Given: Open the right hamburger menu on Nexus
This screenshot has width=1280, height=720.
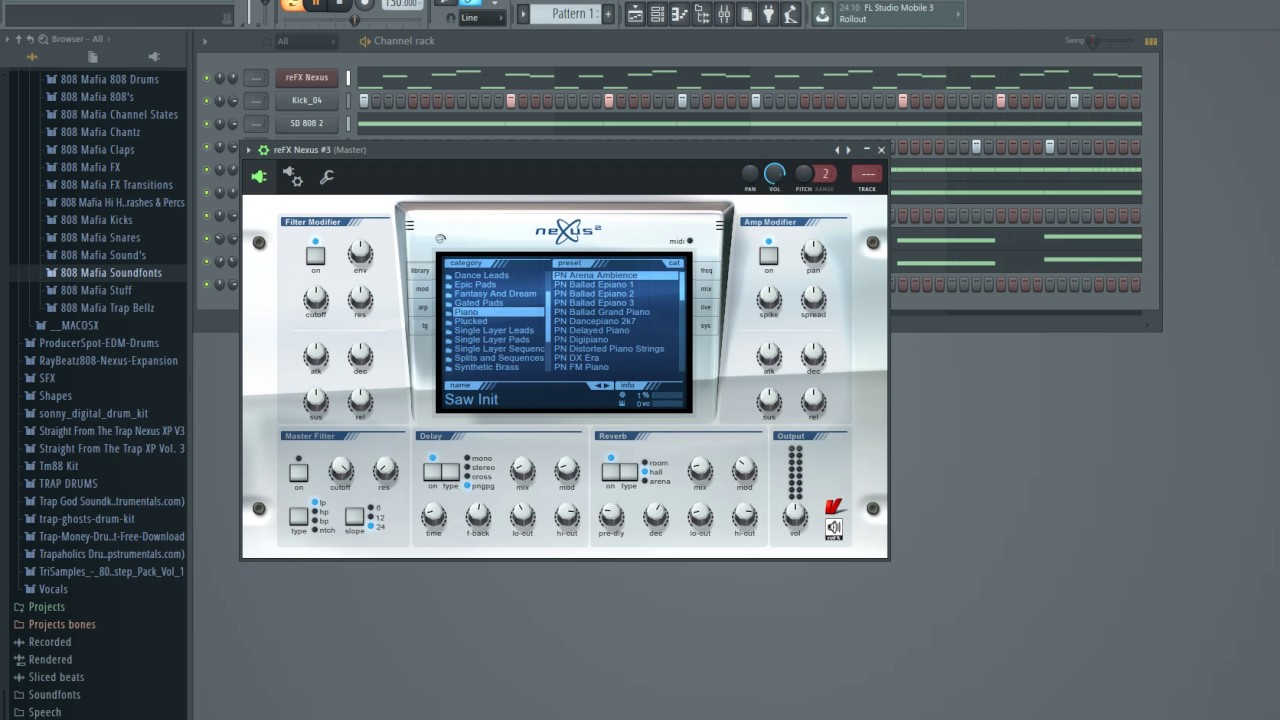Looking at the screenshot, I should point(719,226).
